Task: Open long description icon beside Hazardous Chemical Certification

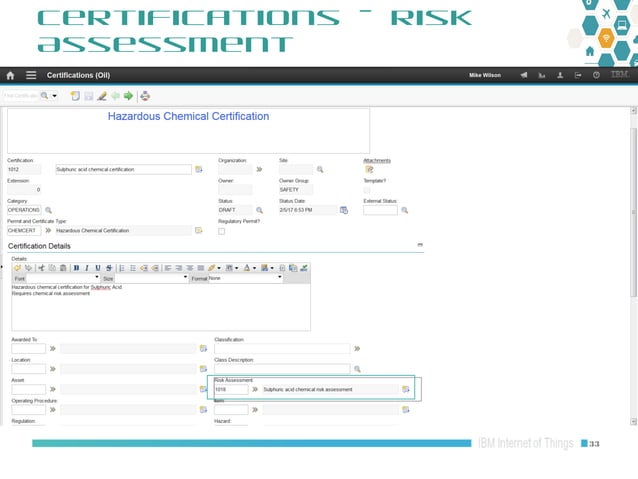Action: coord(199,230)
